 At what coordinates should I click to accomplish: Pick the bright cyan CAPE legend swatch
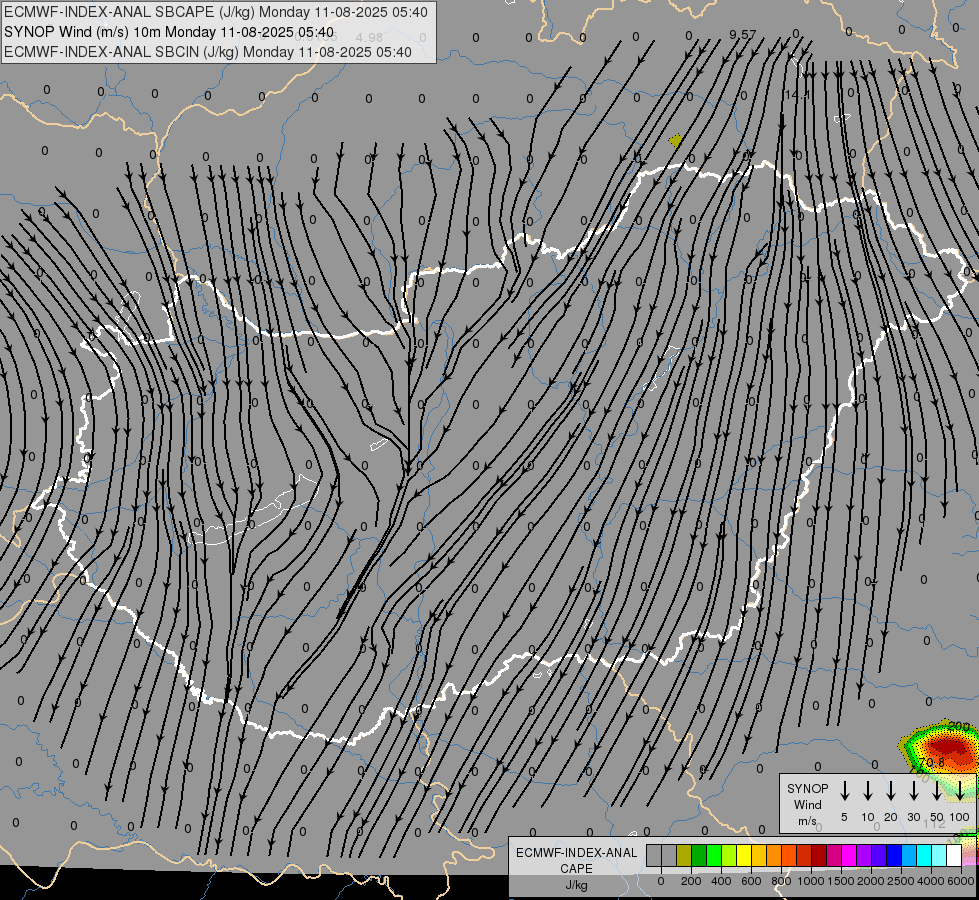coord(925,855)
